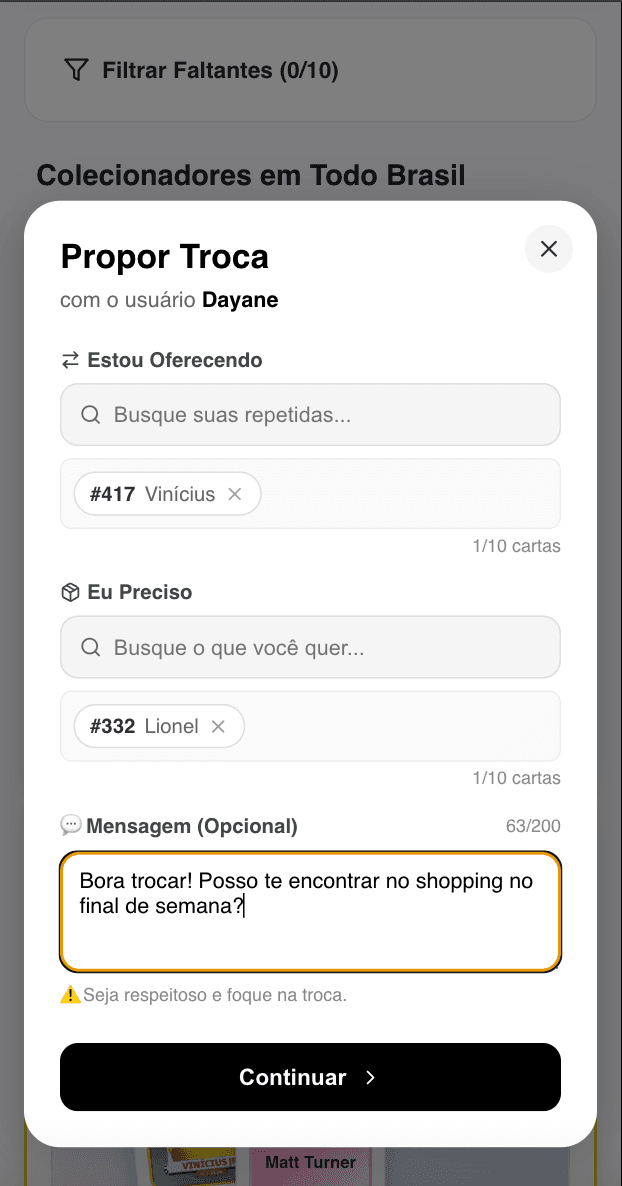
Task: Click the swap arrows icon beside Estou Oferecendo
Action: 70,360
